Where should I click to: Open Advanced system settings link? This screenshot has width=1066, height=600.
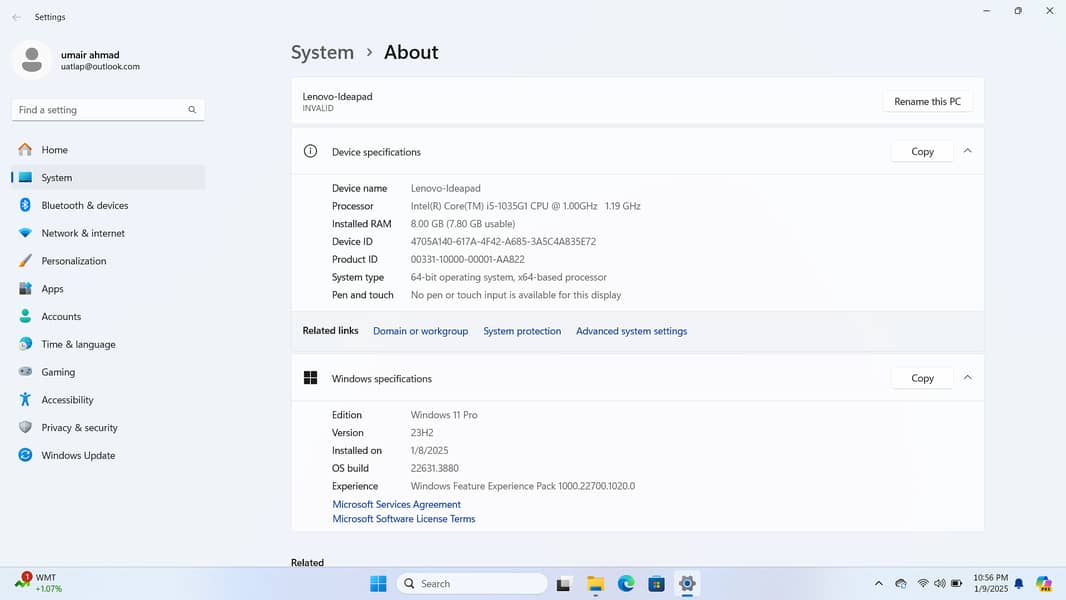click(631, 331)
